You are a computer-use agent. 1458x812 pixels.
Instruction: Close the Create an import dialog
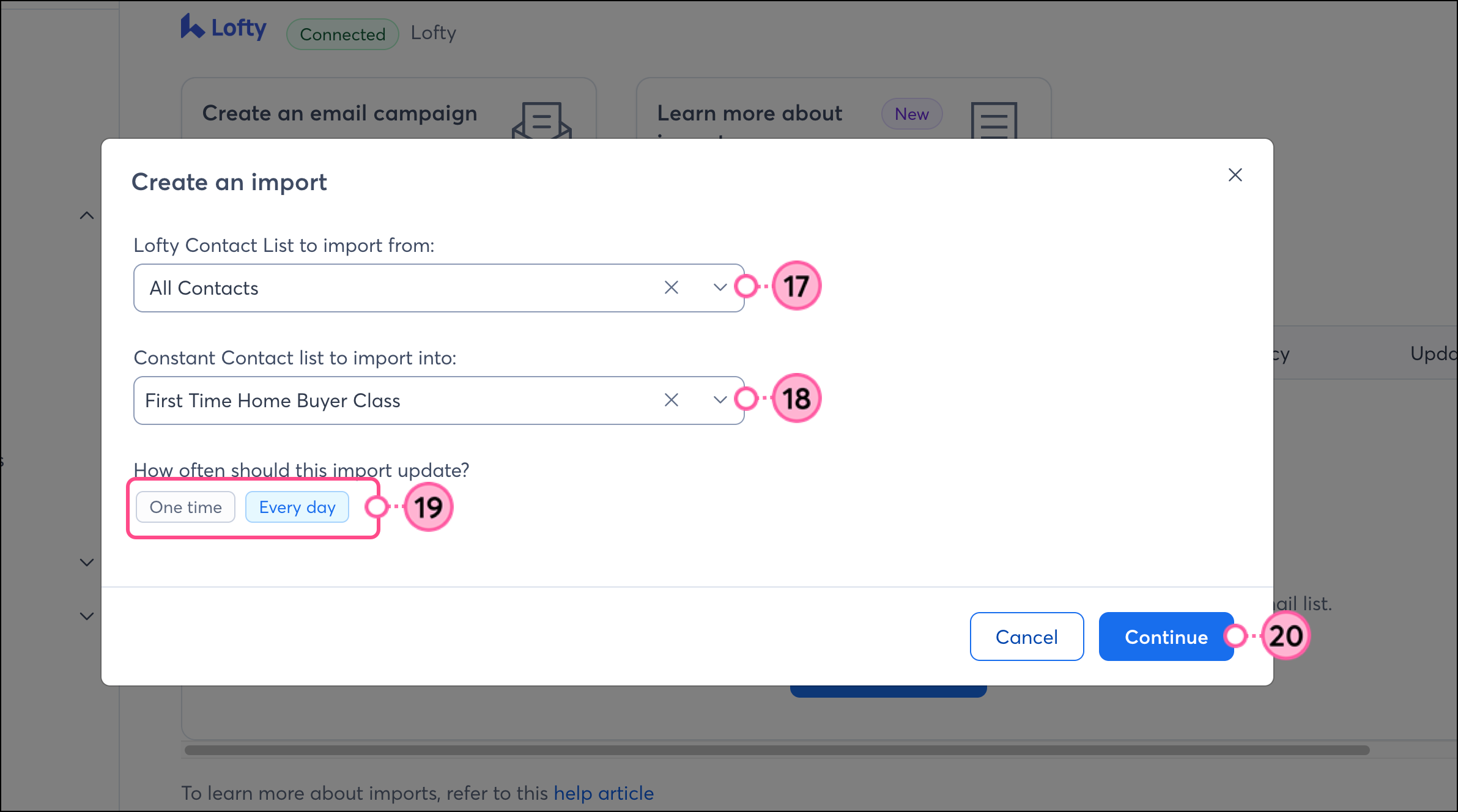click(1235, 175)
